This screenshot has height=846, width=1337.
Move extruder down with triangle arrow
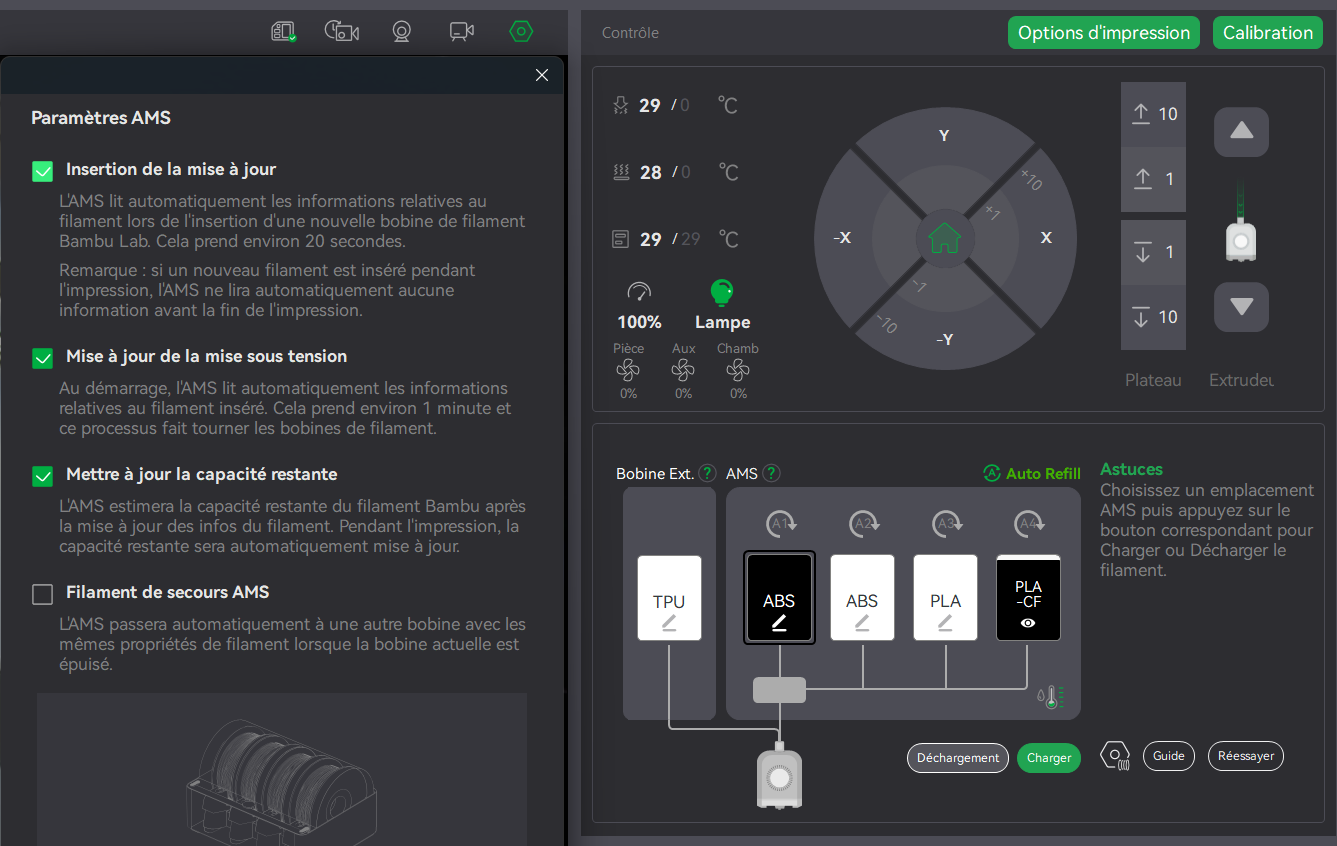[x=1241, y=307]
